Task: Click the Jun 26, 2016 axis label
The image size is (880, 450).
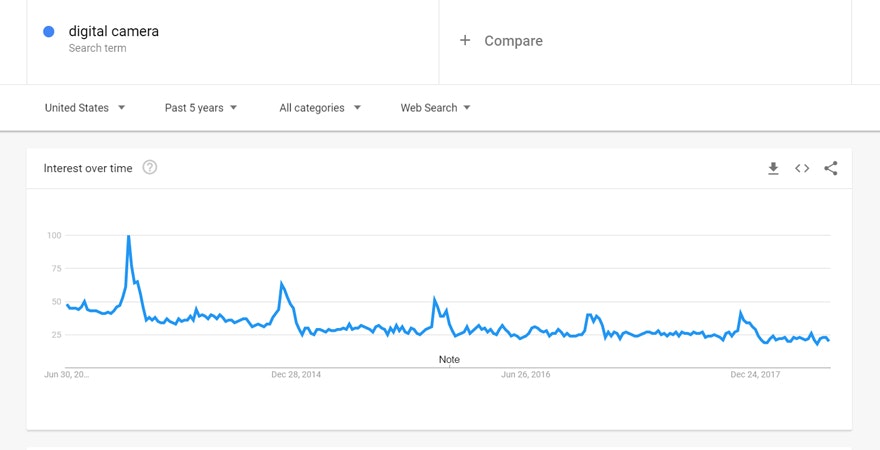Action: 526,375
